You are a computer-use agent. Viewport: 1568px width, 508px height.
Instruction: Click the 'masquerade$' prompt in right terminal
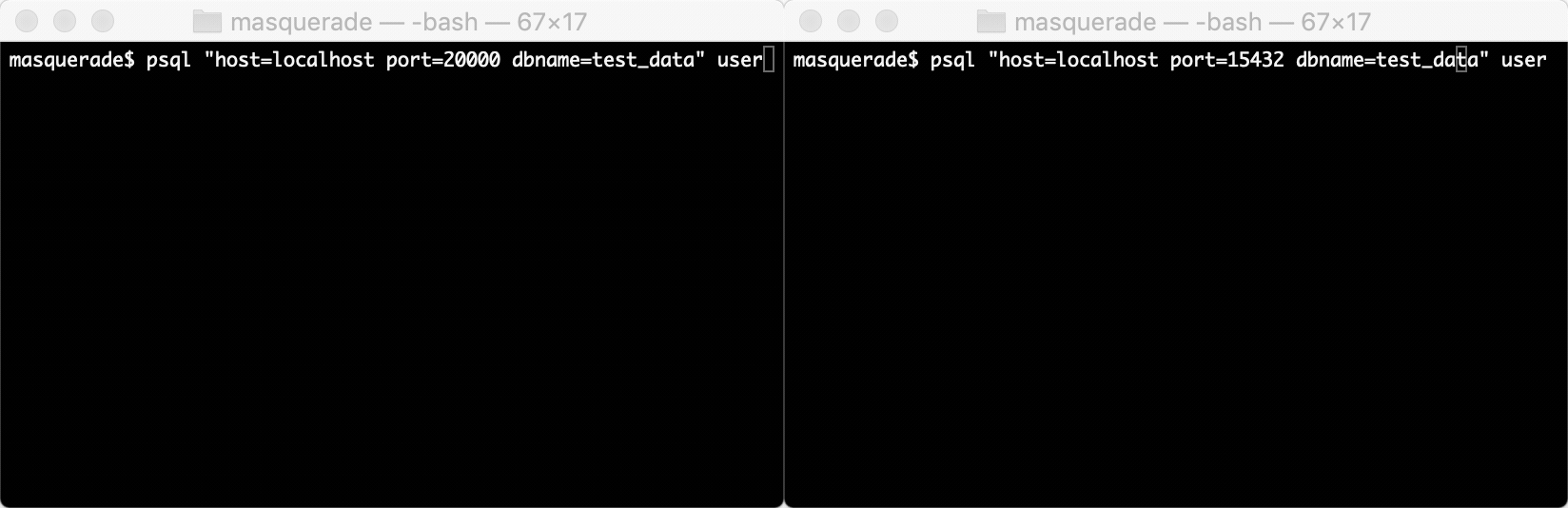pyautogui.click(x=855, y=61)
